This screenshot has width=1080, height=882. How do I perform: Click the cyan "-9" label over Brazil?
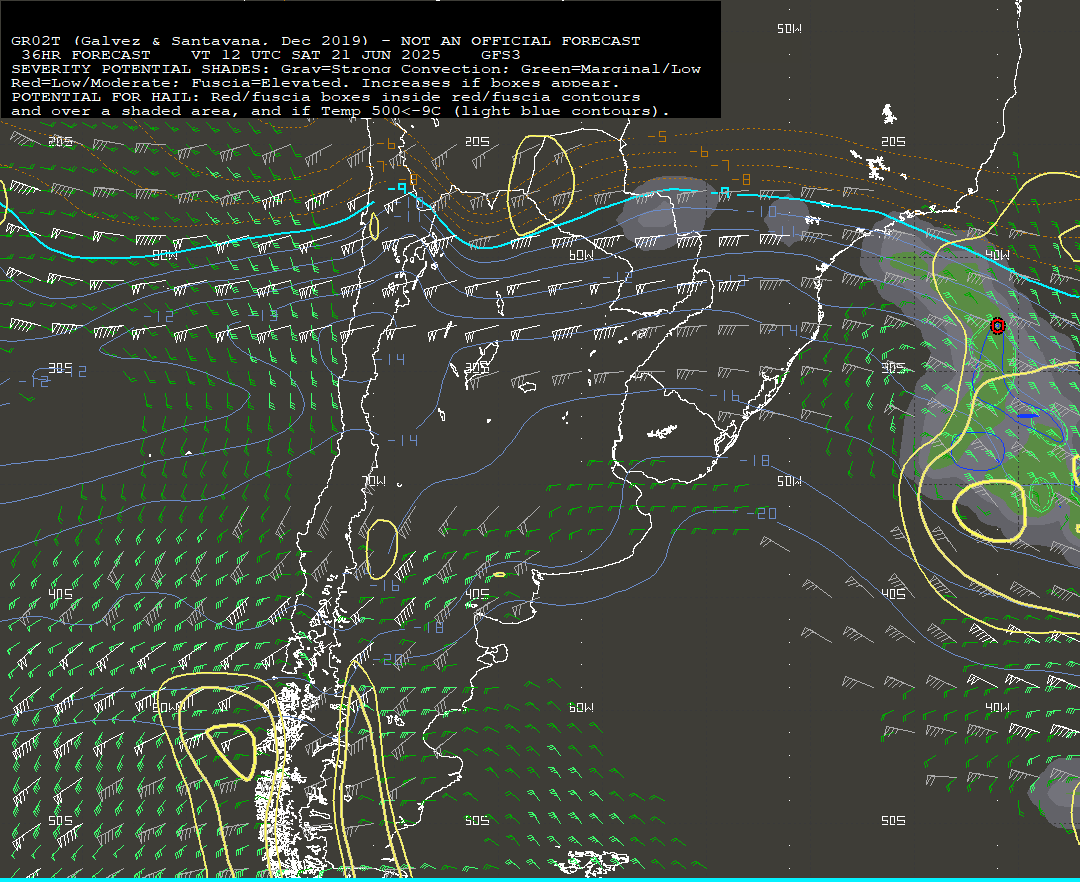click(720, 193)
